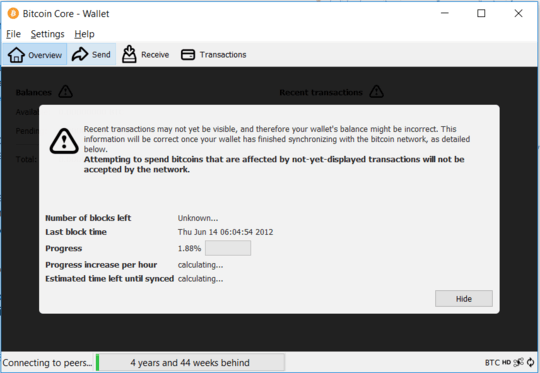
Task: Click the Send arrow icon
Action: [x=80, y=54]
